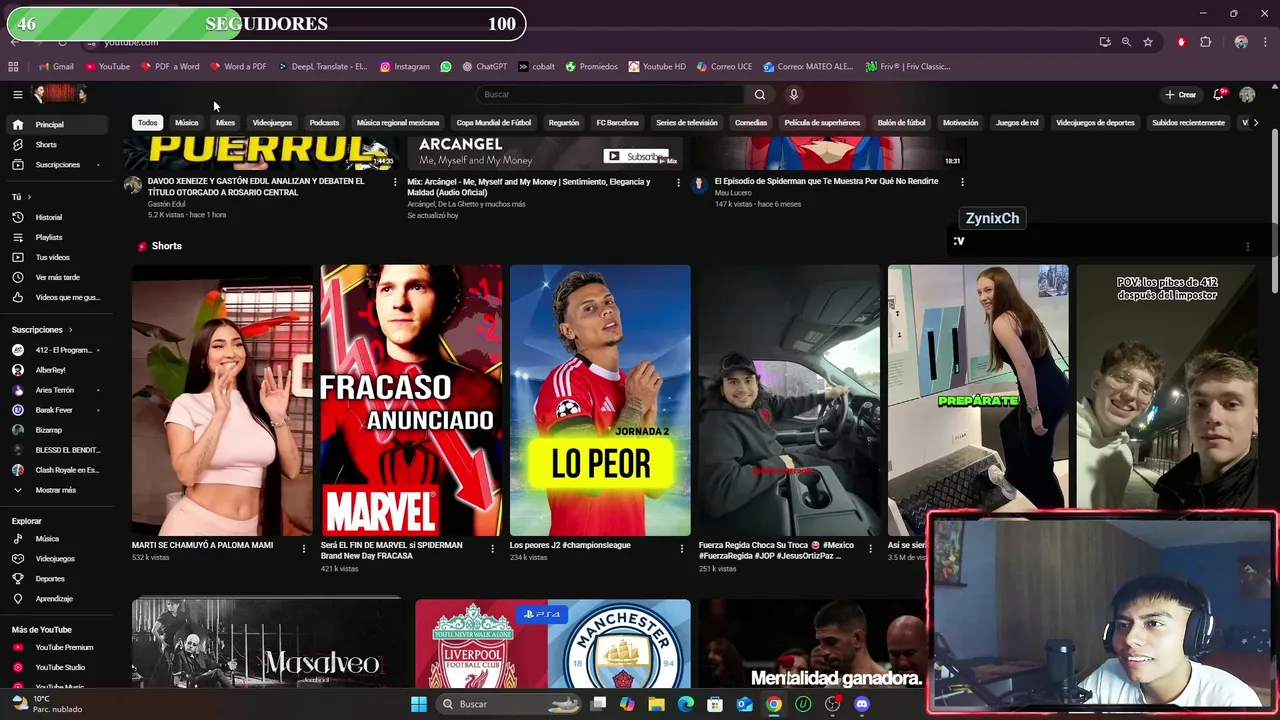Expand the Tú section chevron
Image resolution: width=1280 pixels, height=720 pixels.
tap(29, 197)
